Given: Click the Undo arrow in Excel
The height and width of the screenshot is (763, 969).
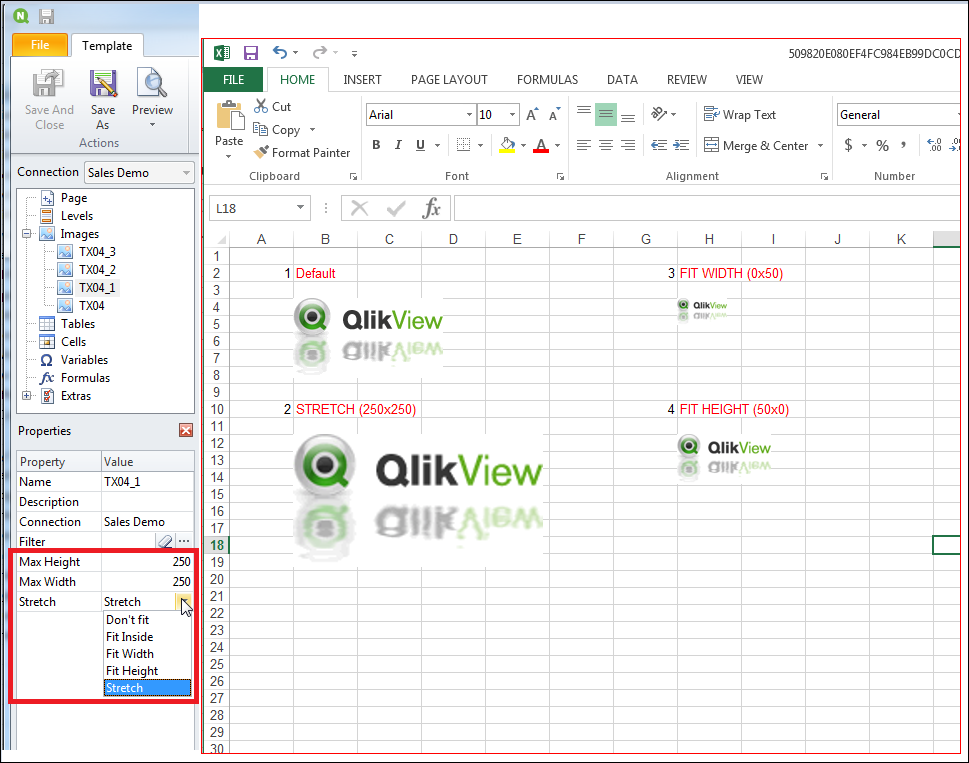Looking at the screenshot, I should pos(280,53).
